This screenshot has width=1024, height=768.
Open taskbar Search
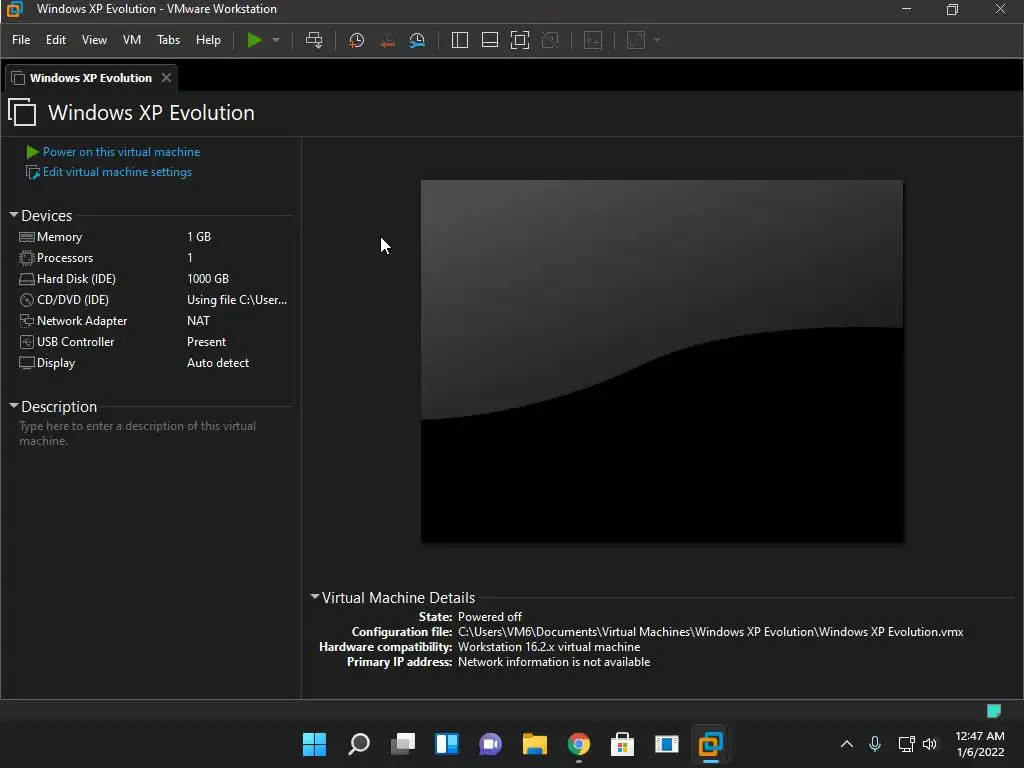point(359,744)
